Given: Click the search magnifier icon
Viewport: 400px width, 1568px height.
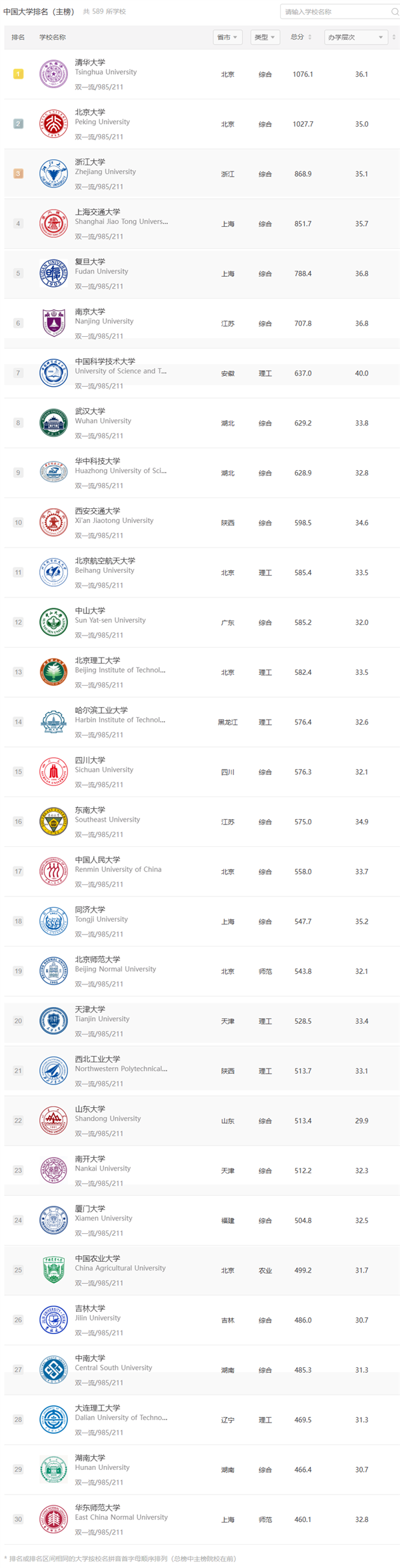Looking at the screenshot, I should (x=395, y=12).
